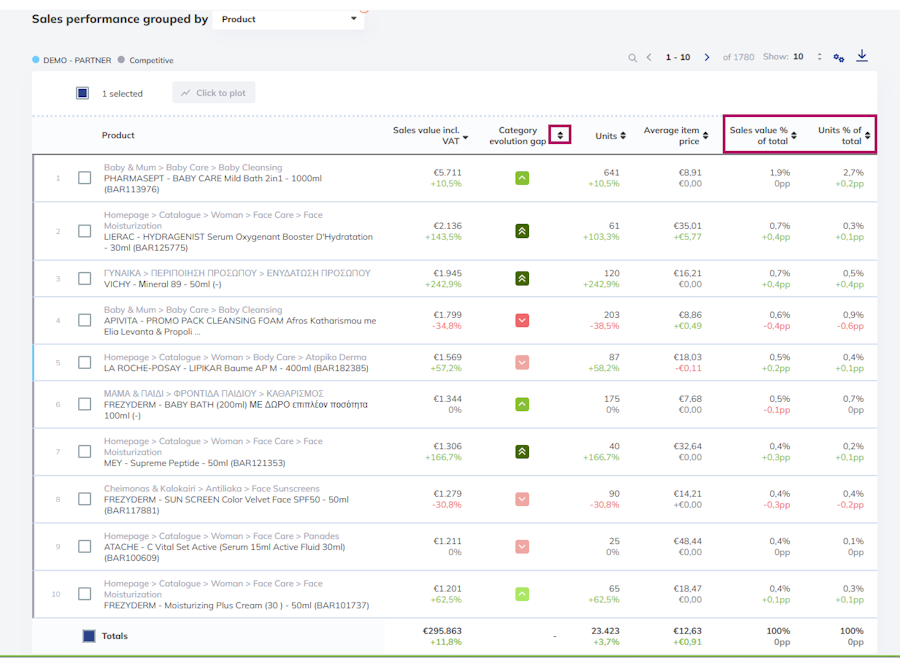Click the Totals row checkbox
Viewport: 900px width, 658px height.
[89, 636]
